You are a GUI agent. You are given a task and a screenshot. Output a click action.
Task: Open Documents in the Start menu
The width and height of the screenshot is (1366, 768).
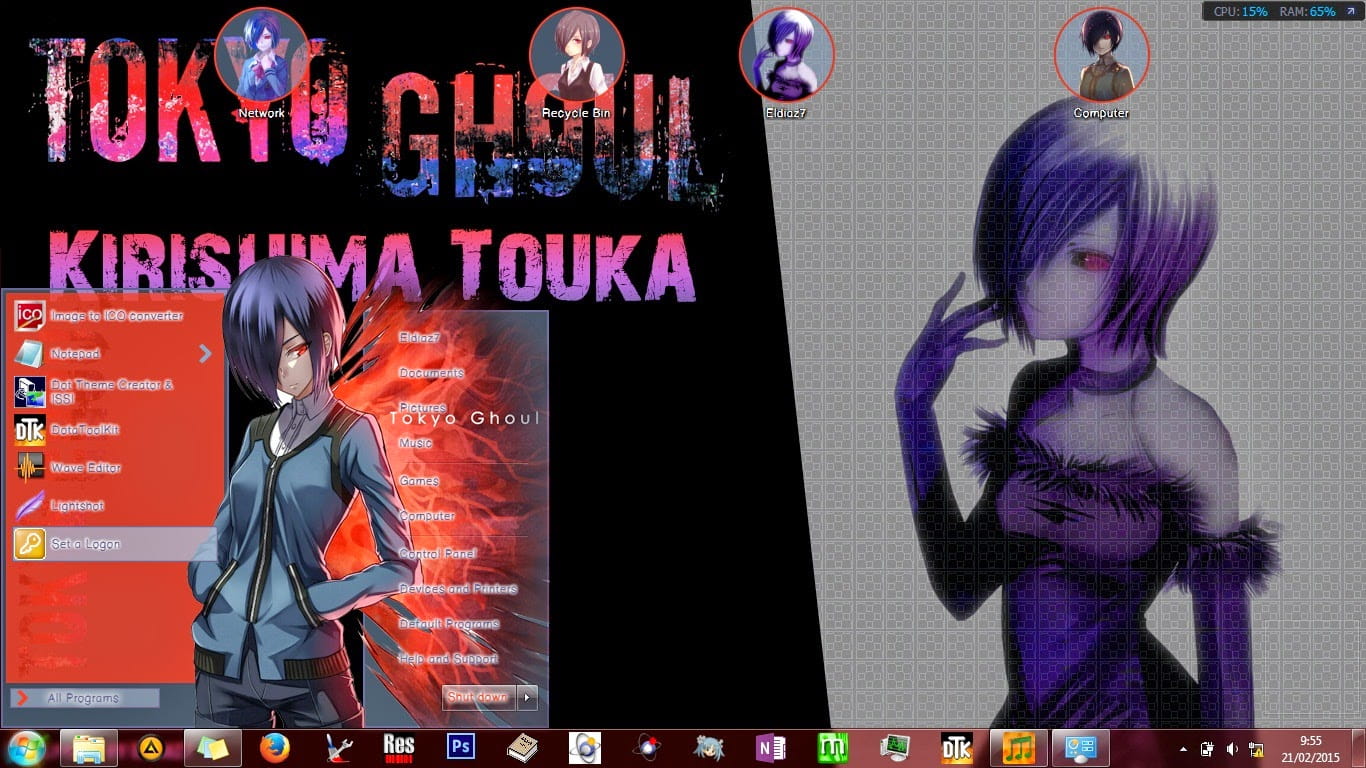[x=431, y=373]
